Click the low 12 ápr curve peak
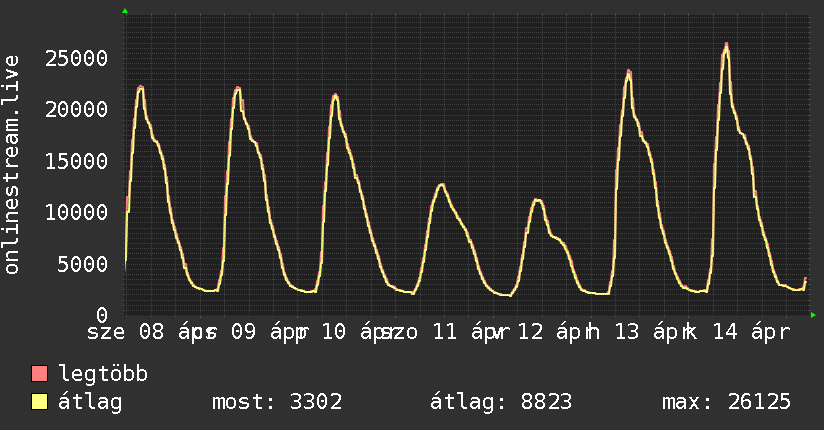Viewport: 824px width, 430px height. pos(537,200)
